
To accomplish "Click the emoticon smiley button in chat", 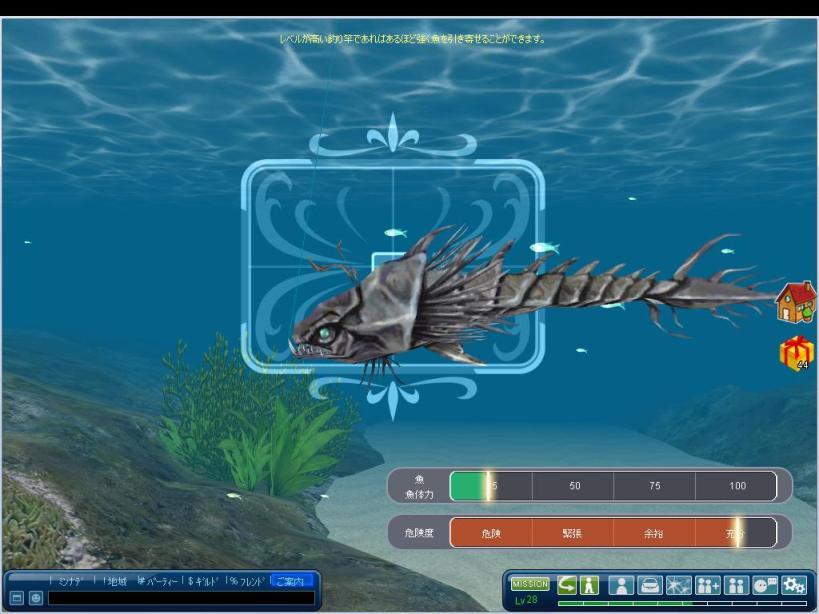I will tap(36, 598).
